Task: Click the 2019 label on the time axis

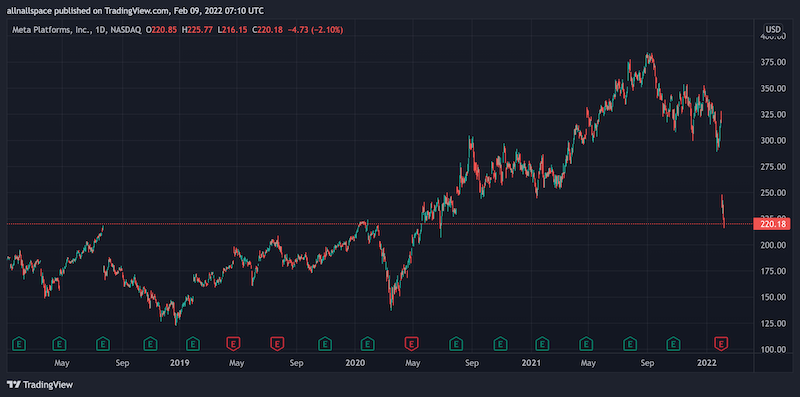Action: coord(180,363)
